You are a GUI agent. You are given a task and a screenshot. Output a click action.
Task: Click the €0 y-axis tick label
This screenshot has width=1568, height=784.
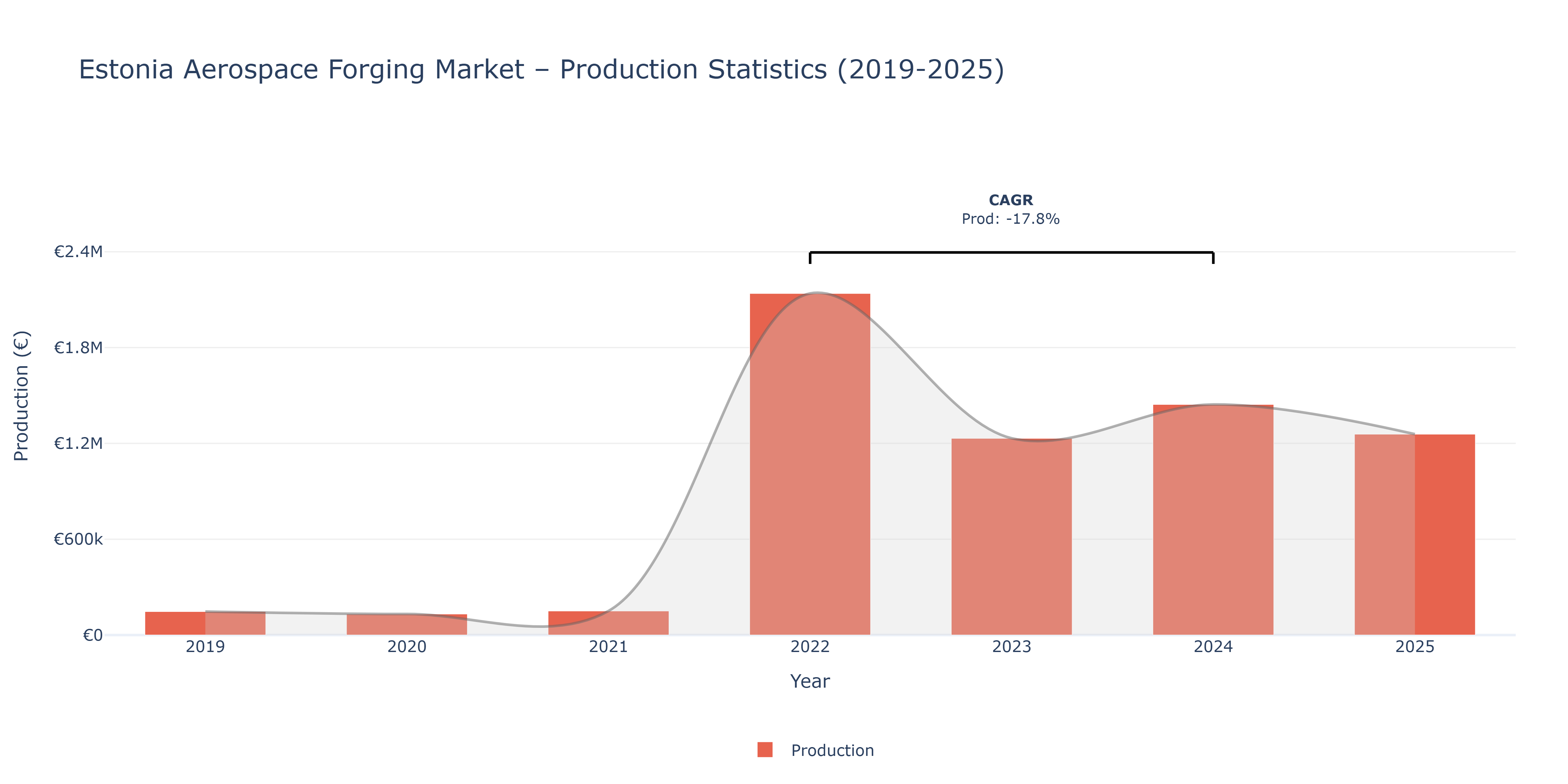(x=92, y=635)
